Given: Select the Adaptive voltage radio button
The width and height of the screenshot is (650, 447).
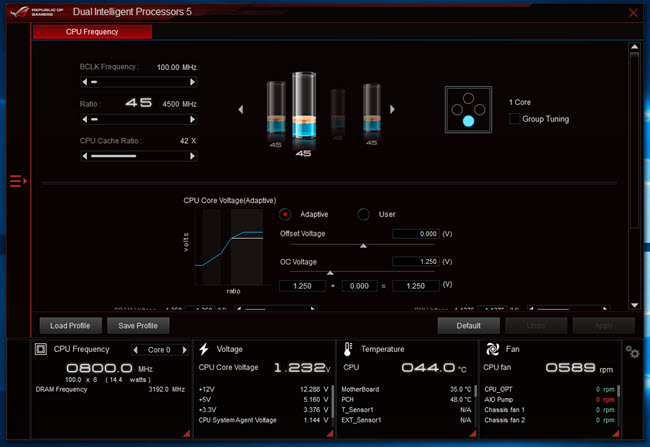Looking at the screenshot, I should pyautogui.click(x=285, y=214).
